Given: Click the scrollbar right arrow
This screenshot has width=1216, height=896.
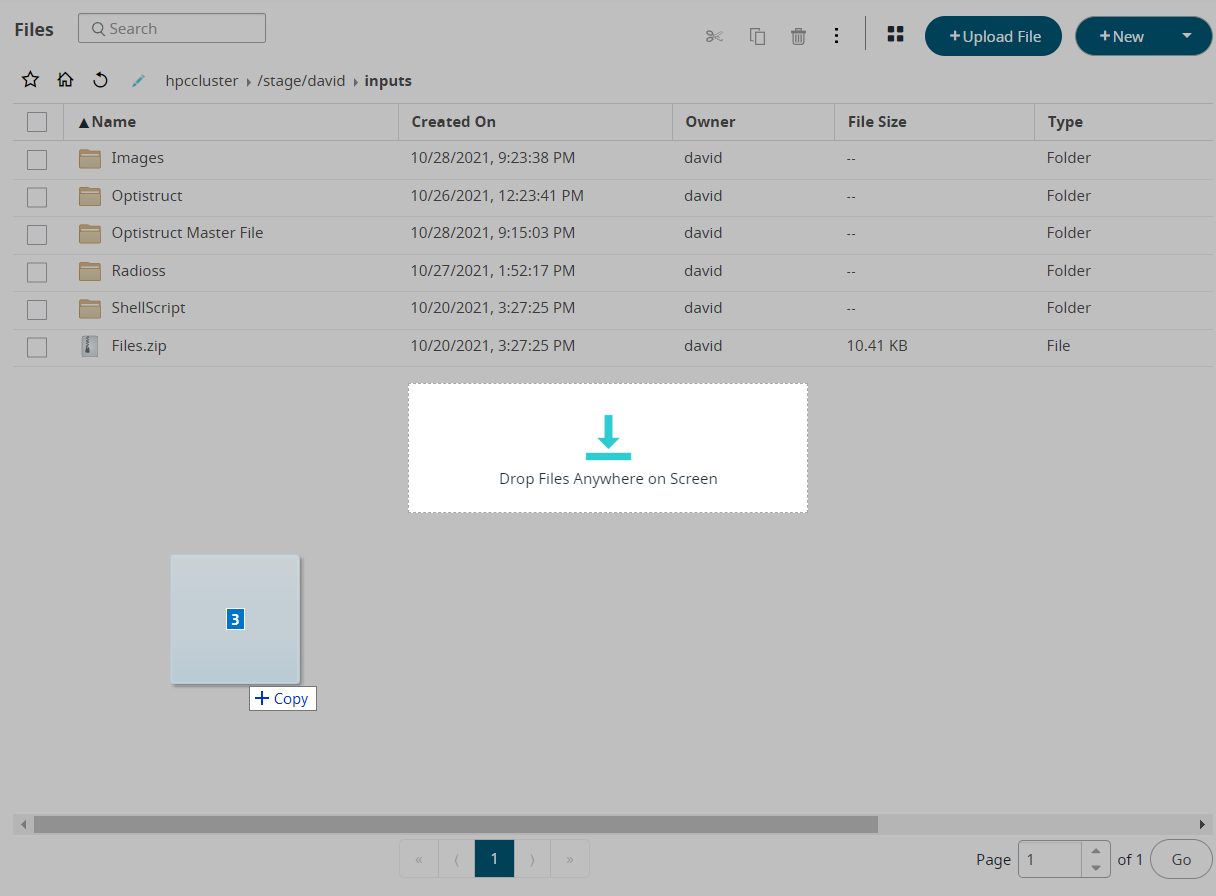Looking at the screenshot, I should pos(1203,824).
